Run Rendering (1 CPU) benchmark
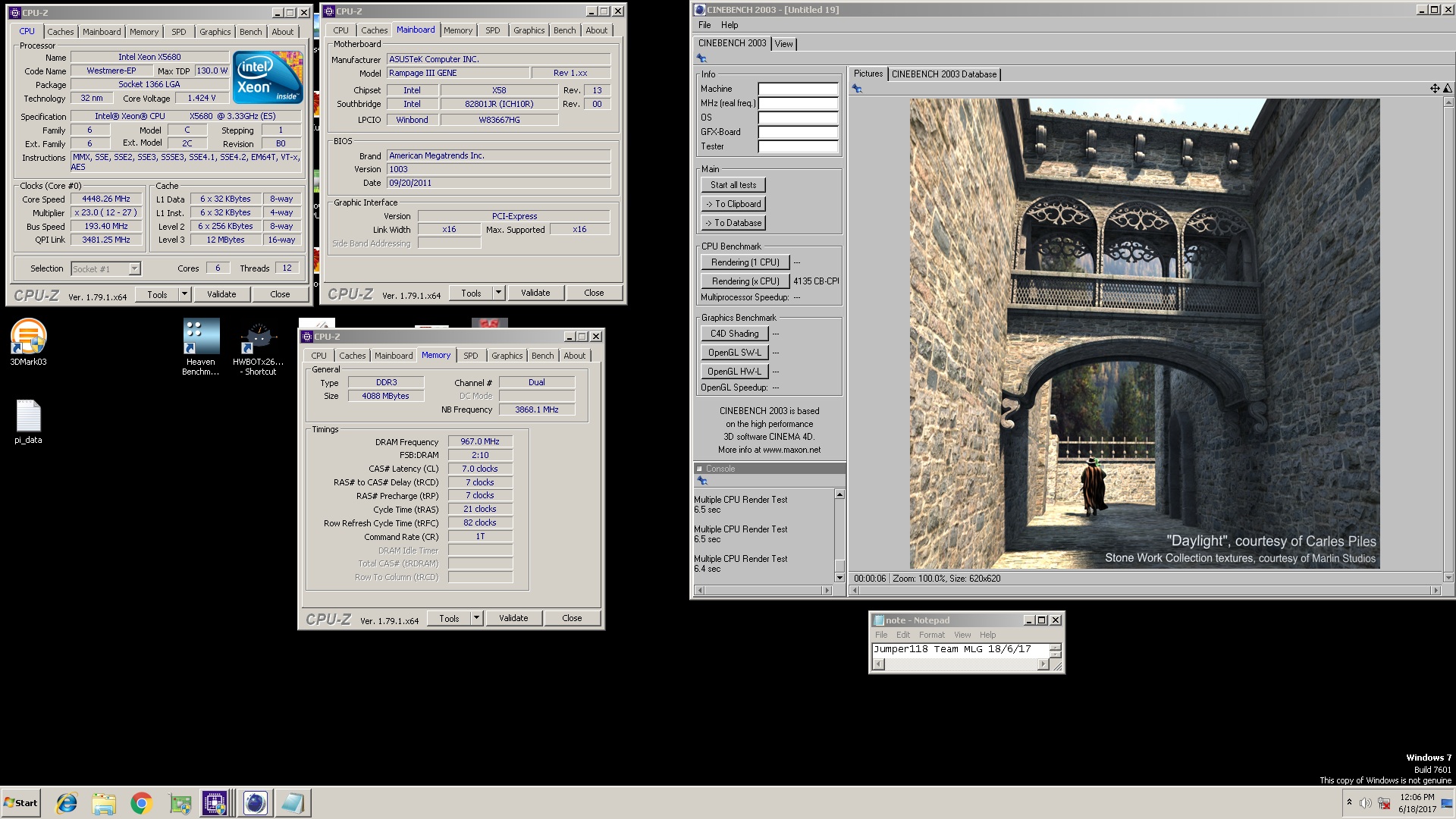Viewport: 1456px width, 819px height. pyautogui.click(x=745, y=262)
